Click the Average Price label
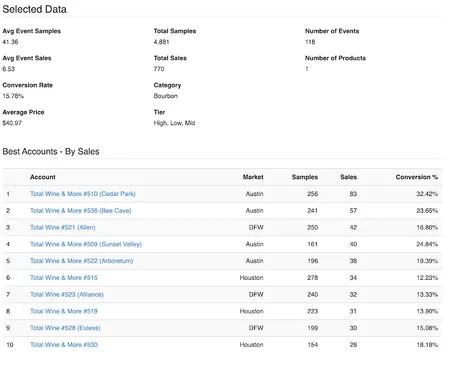This screenshot has height=365, width=450. tap(23, 112)
